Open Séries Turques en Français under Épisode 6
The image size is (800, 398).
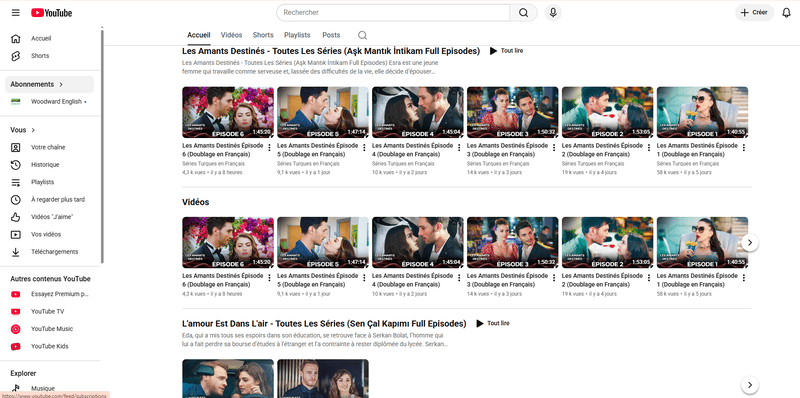213,164
